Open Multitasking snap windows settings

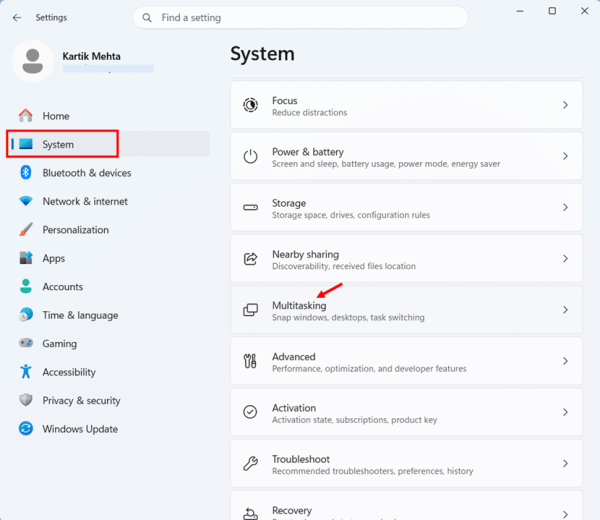click(x=406, y=310)
